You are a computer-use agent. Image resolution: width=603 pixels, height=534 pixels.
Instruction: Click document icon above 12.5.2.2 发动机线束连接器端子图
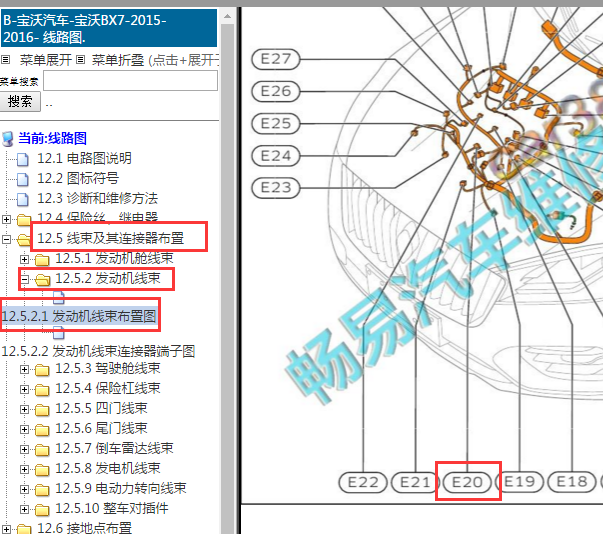pyautogui.click(x=58, y=333)
